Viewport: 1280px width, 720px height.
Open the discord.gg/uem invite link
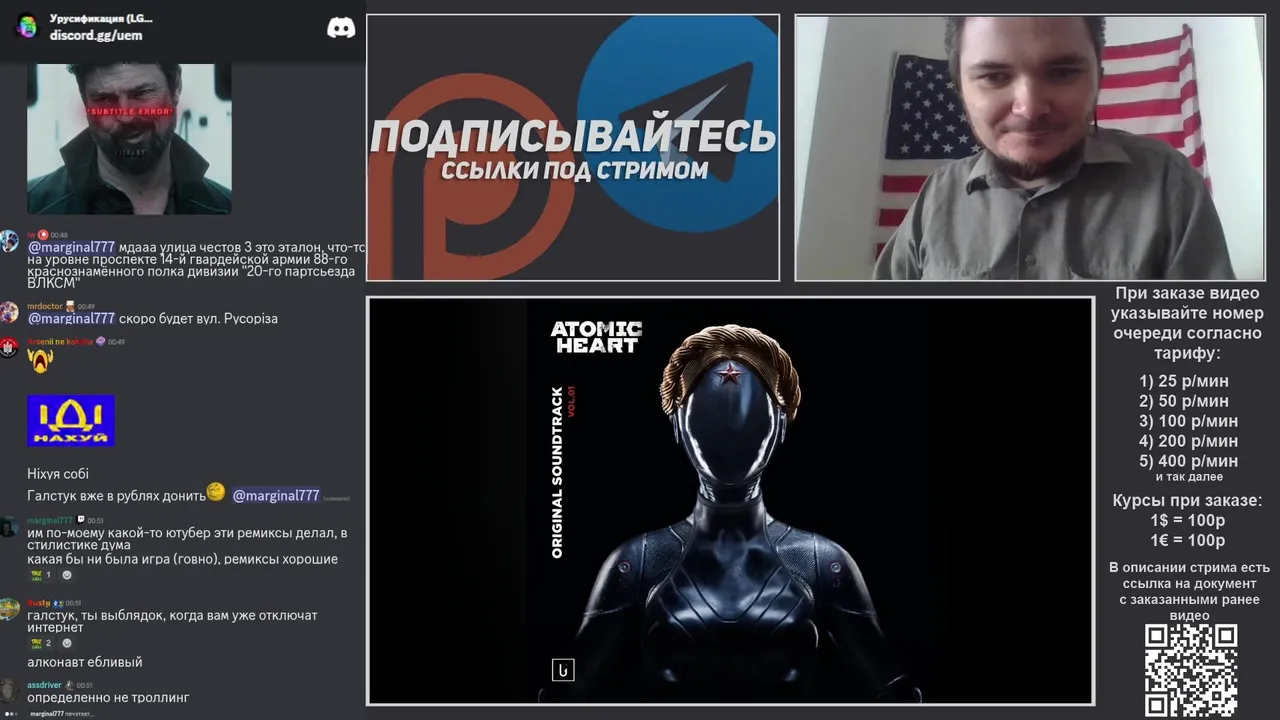coord(96,35)
